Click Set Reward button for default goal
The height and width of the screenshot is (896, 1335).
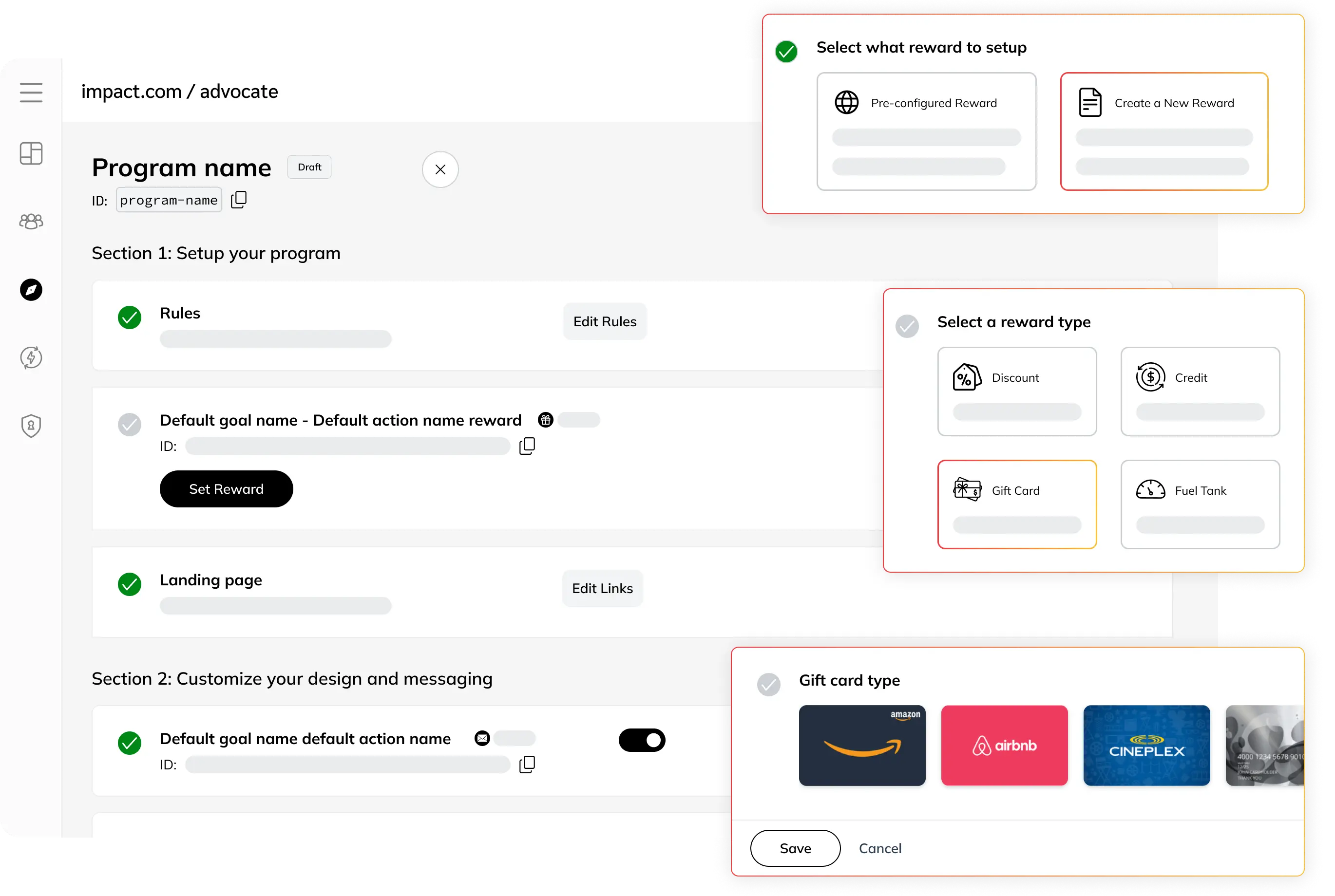tap(226, 488)
